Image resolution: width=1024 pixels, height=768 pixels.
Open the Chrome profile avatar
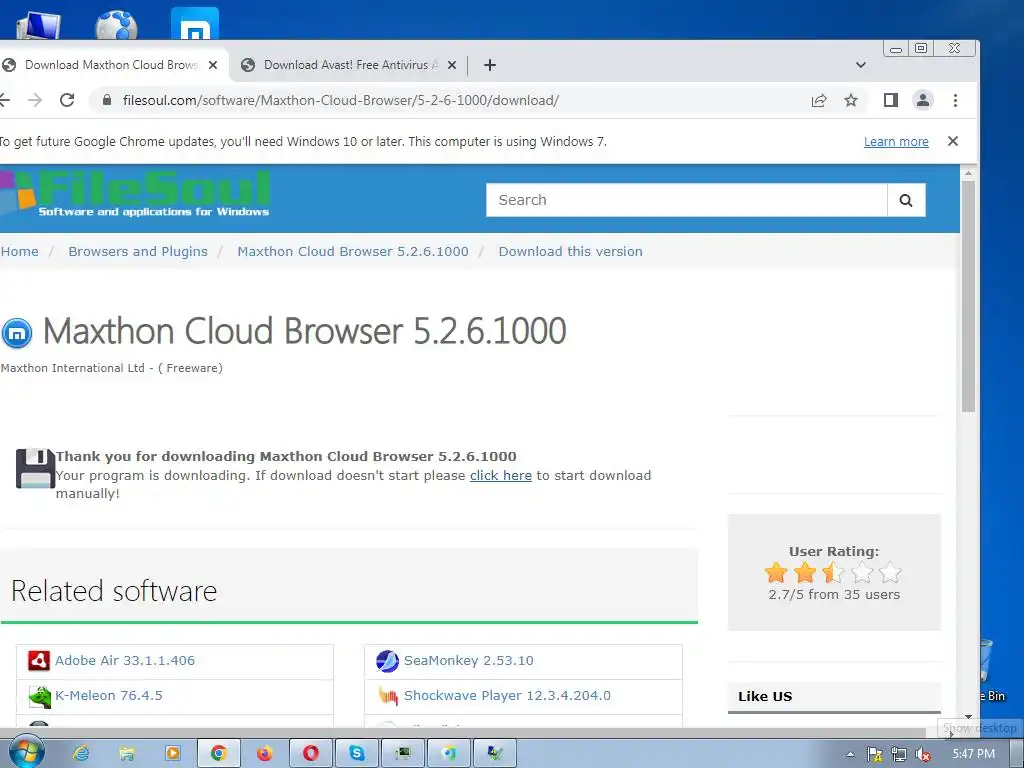tap(923, 100)
